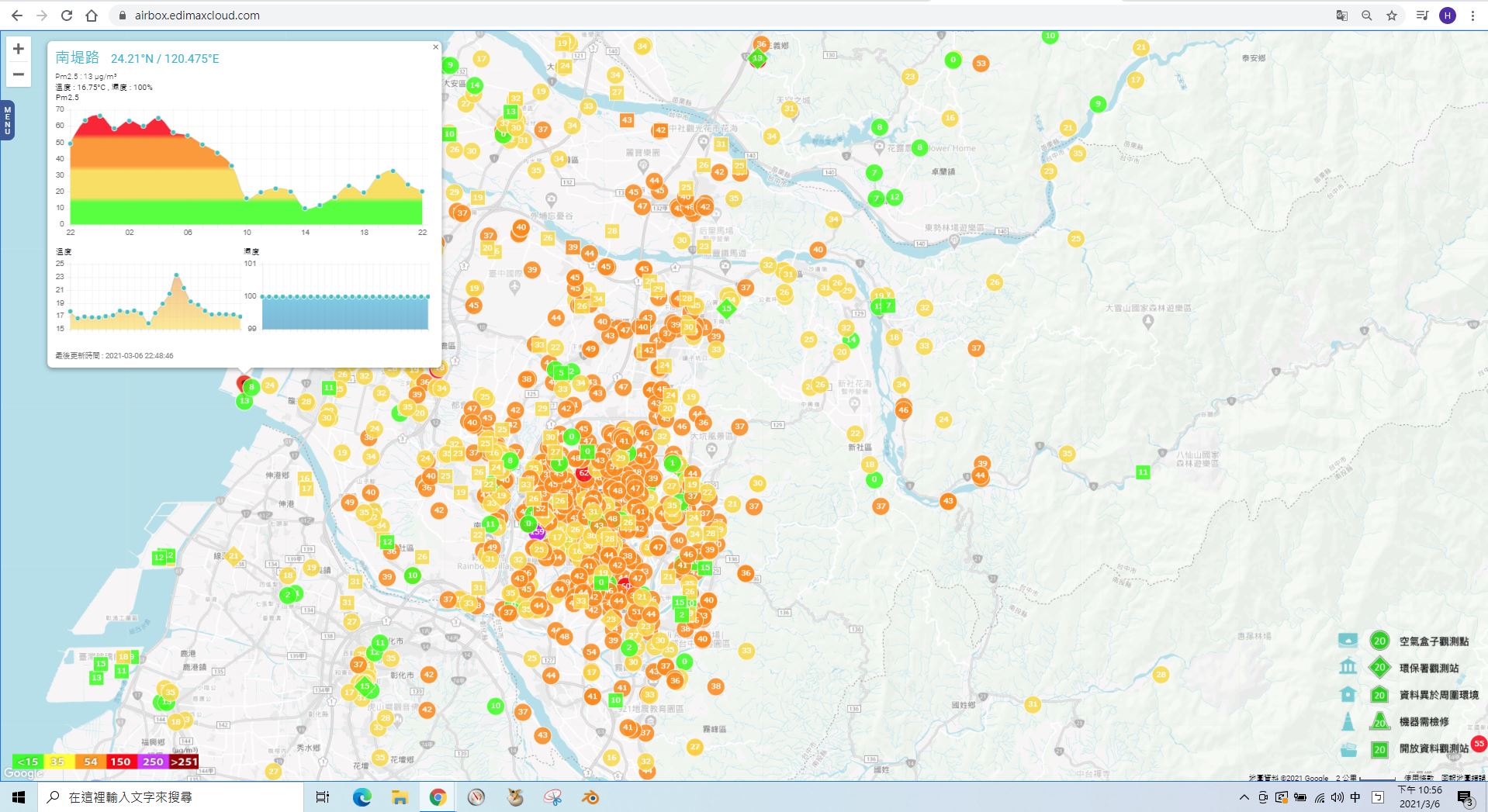Open the Windows Start menu

tap(19, 797)
